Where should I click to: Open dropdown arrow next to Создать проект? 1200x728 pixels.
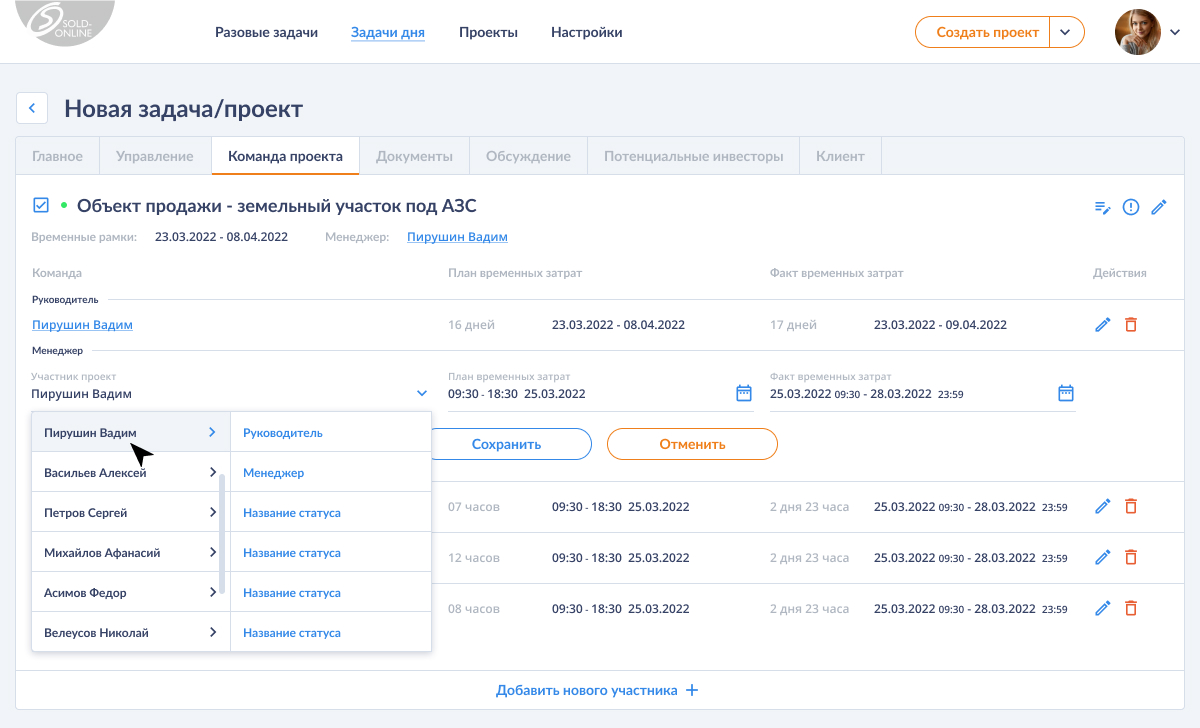point(1067,32)
